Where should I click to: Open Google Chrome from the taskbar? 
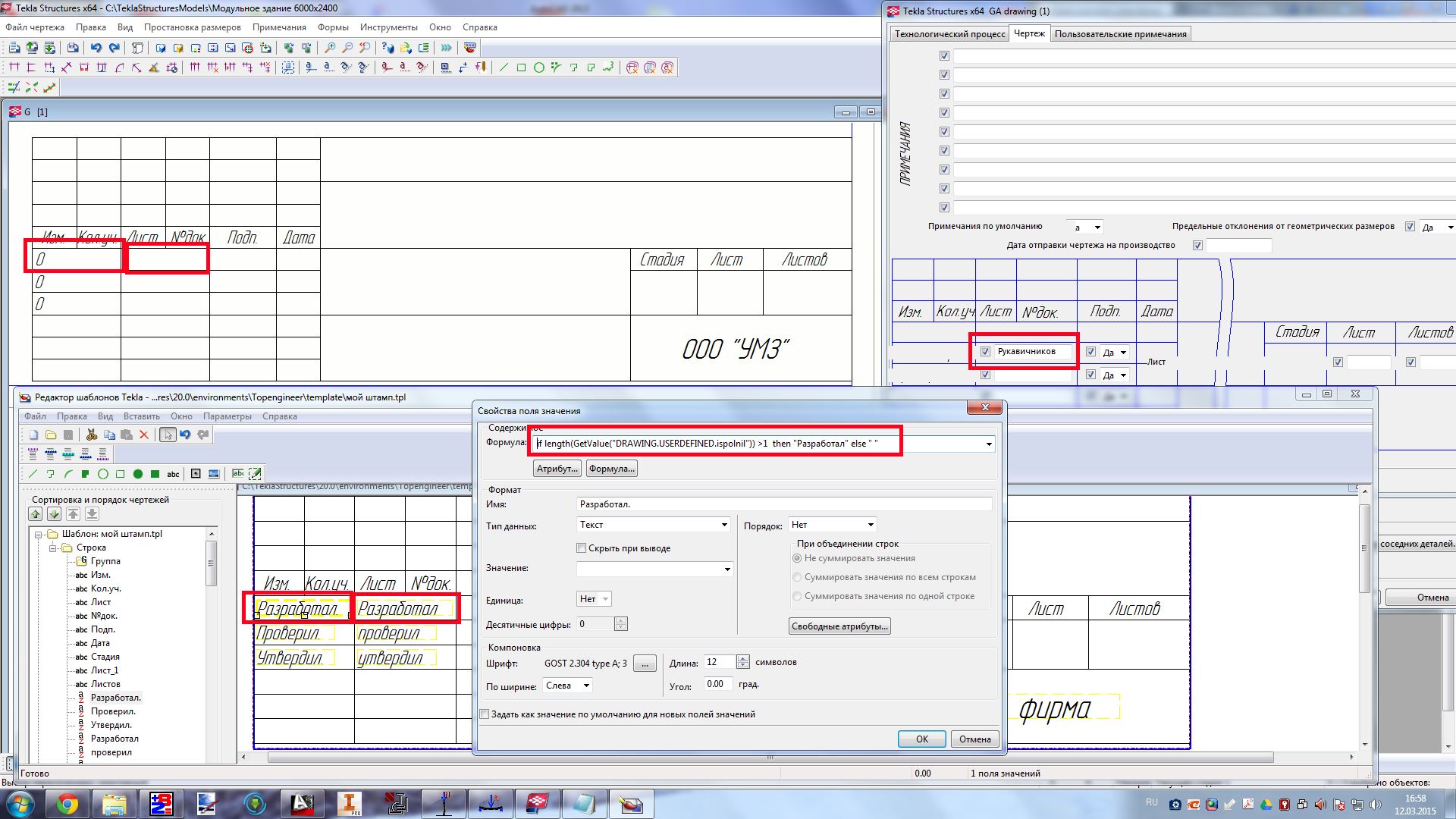click(67, 804)
